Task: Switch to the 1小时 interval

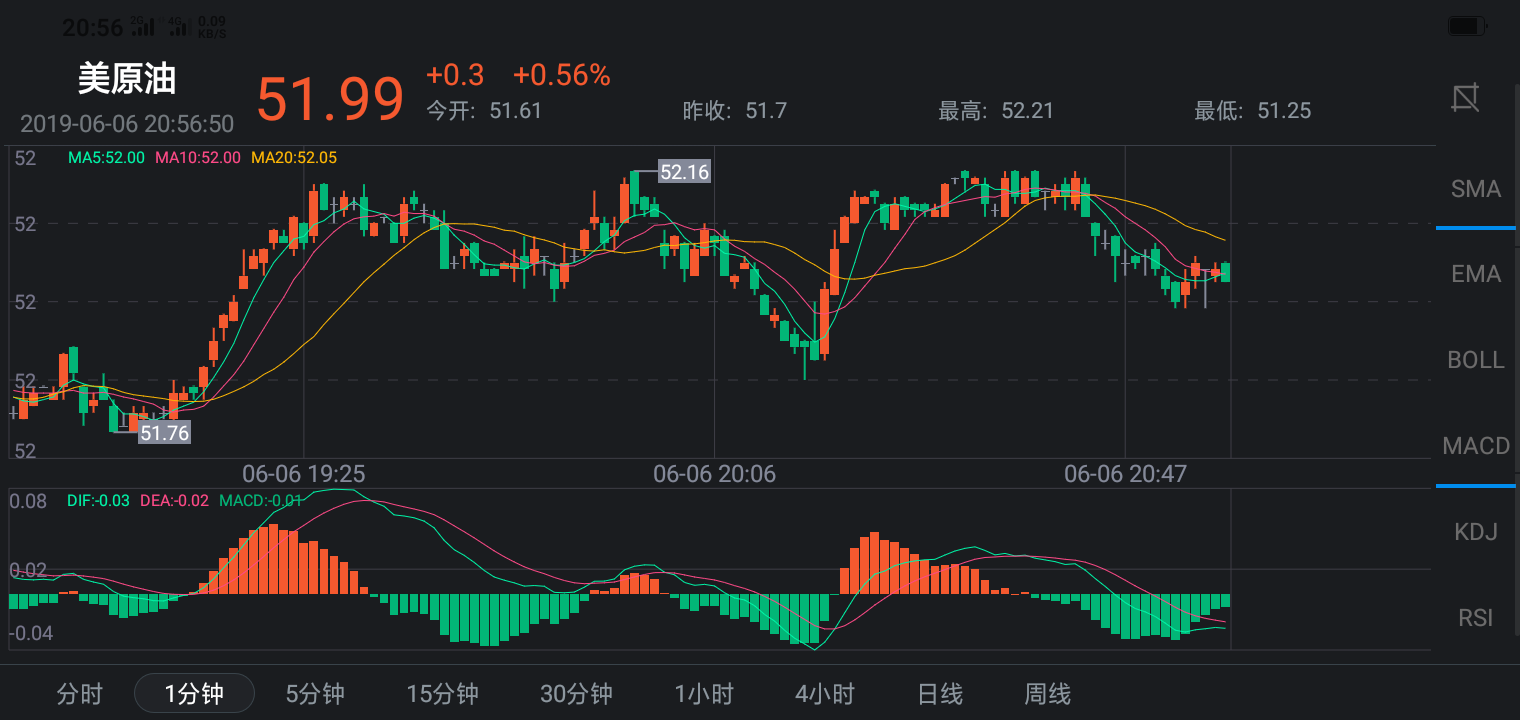Action: 704,693
